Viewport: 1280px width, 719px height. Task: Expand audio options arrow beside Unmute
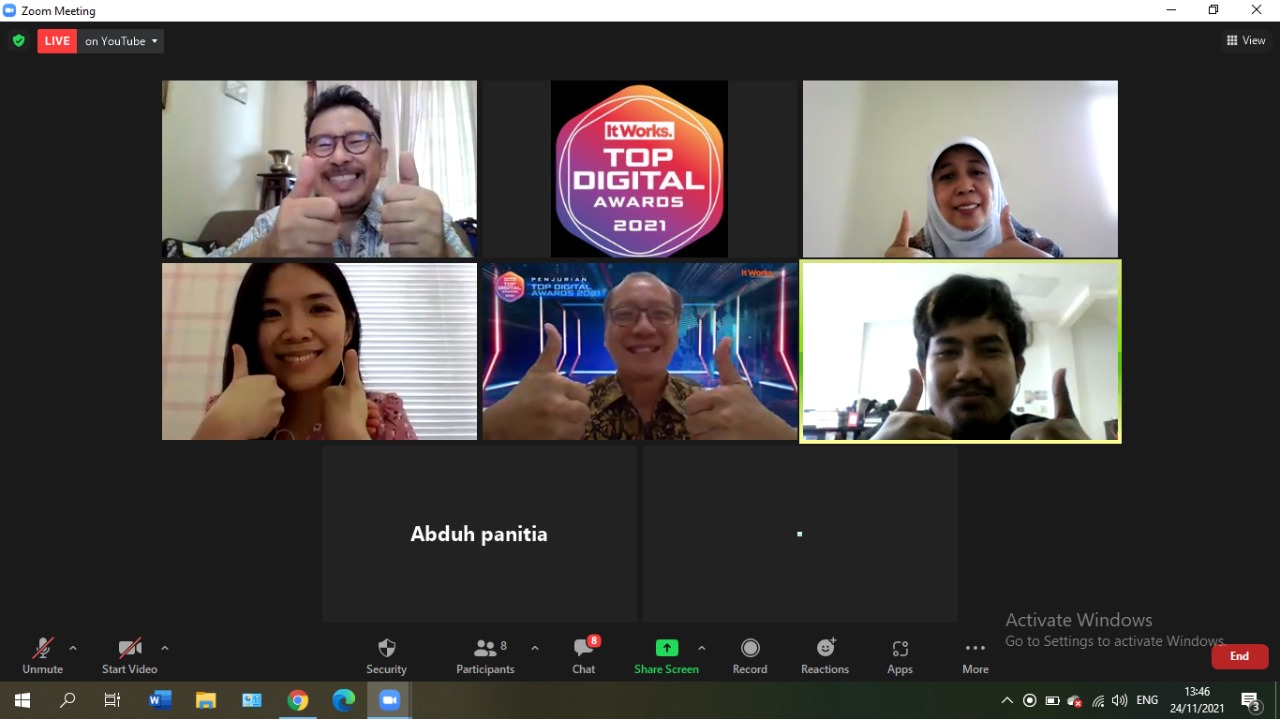[73, 648]
